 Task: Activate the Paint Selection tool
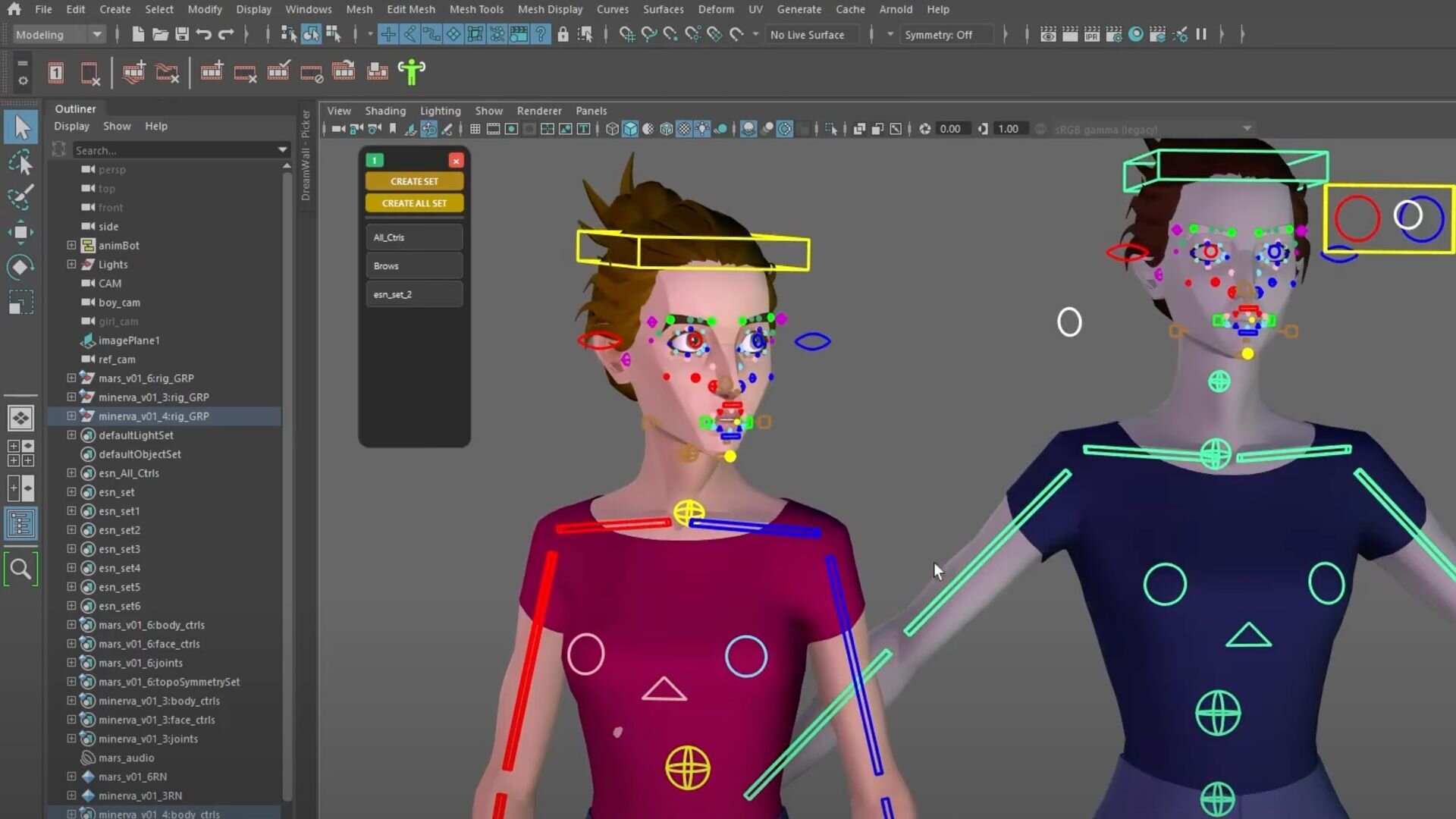click(20, 197)
